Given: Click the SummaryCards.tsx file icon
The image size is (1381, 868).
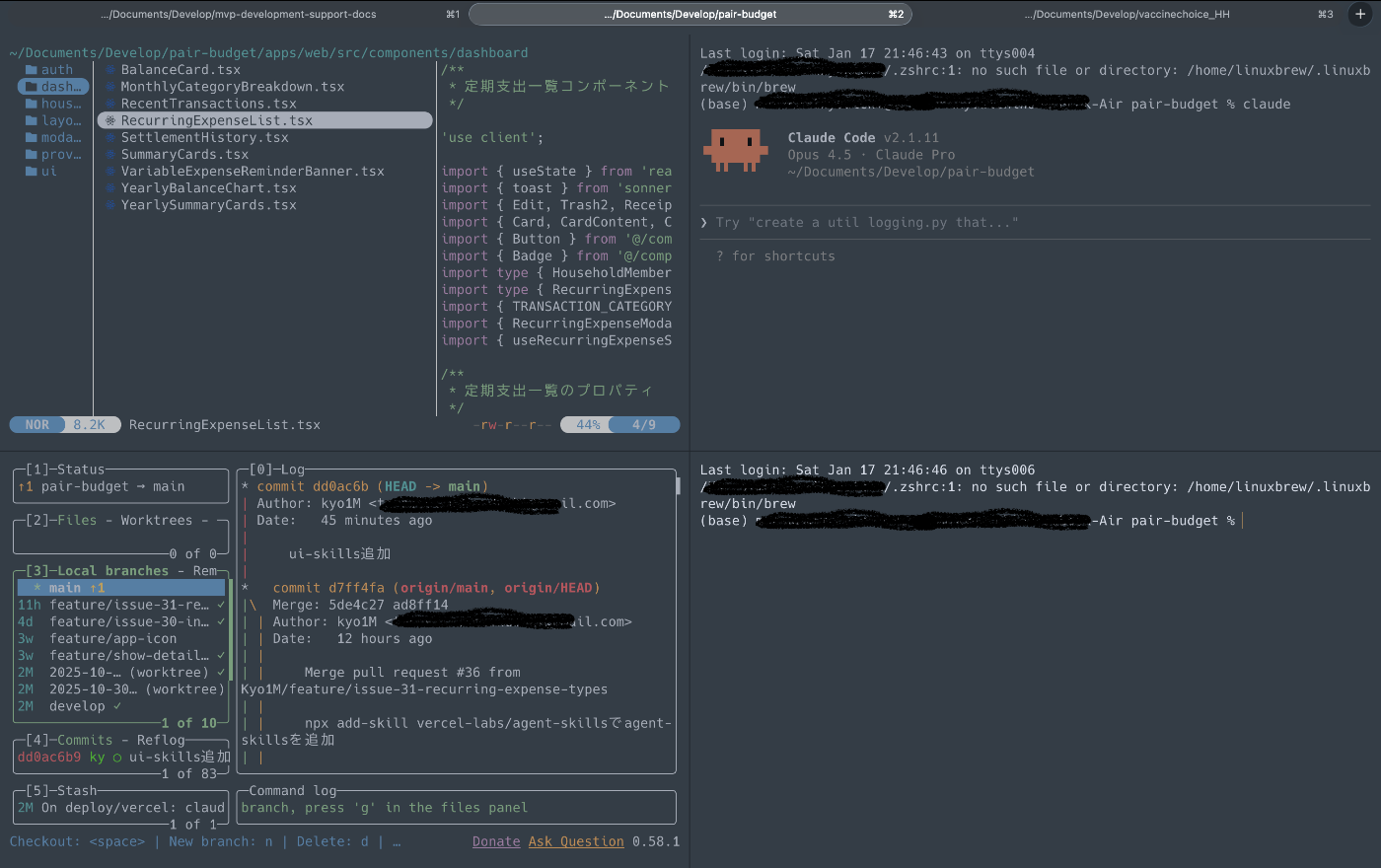Looking at the screenshot, I should 110,154.
